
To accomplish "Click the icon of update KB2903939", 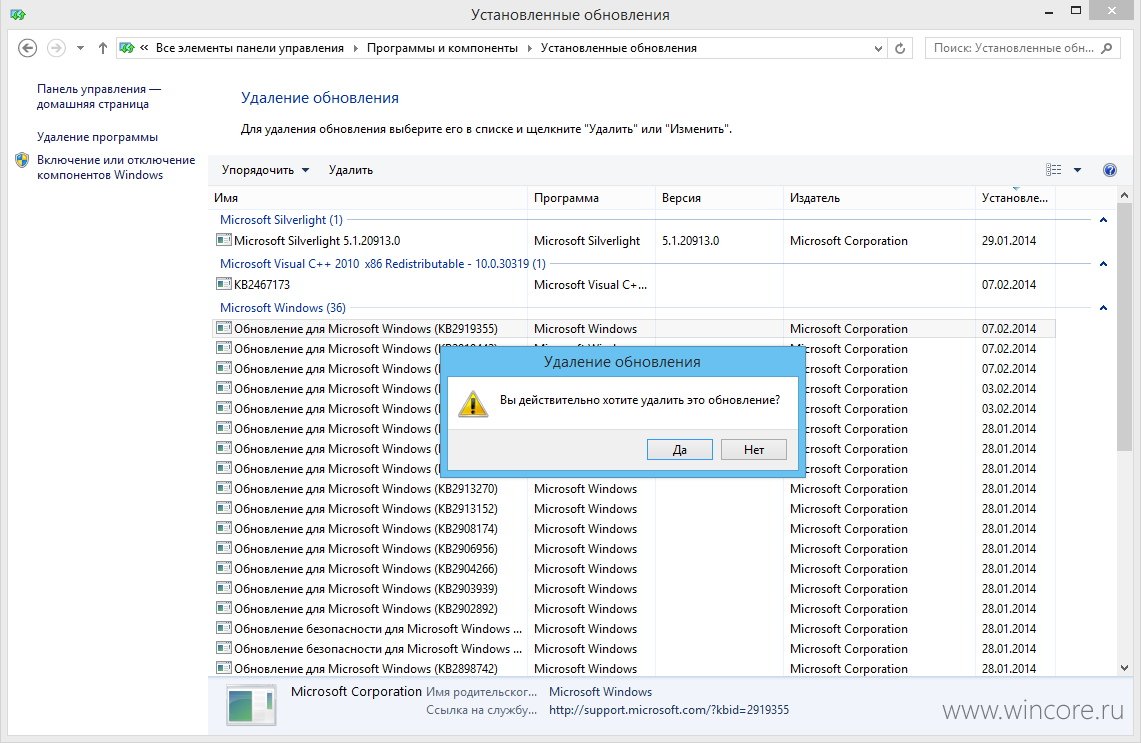I will pyautogui.click(x=224, y=588).
